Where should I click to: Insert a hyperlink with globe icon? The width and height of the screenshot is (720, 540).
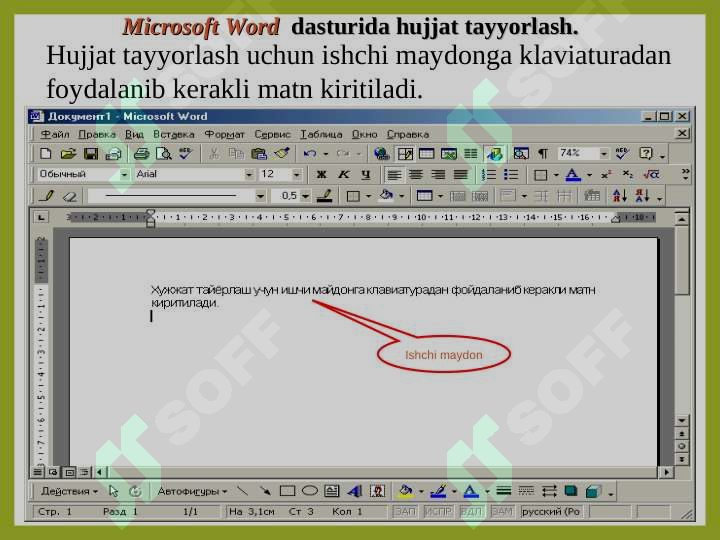381,153
